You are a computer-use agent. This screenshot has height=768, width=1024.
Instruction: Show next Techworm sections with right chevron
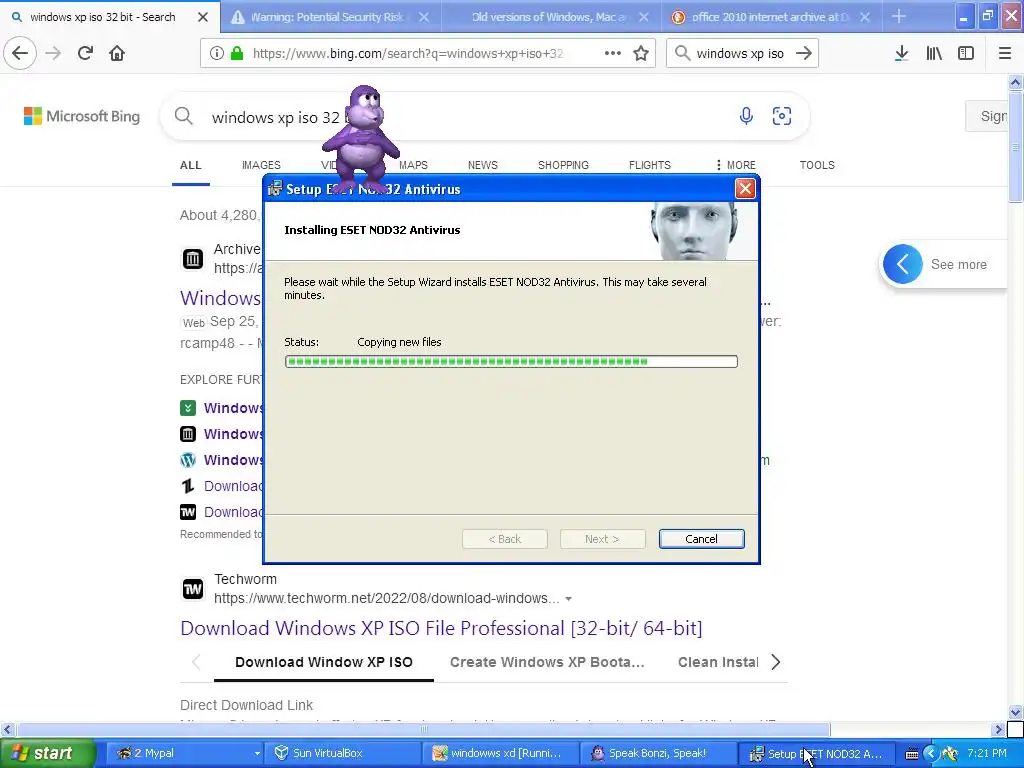pyautogui.click(x=776, y=662)
